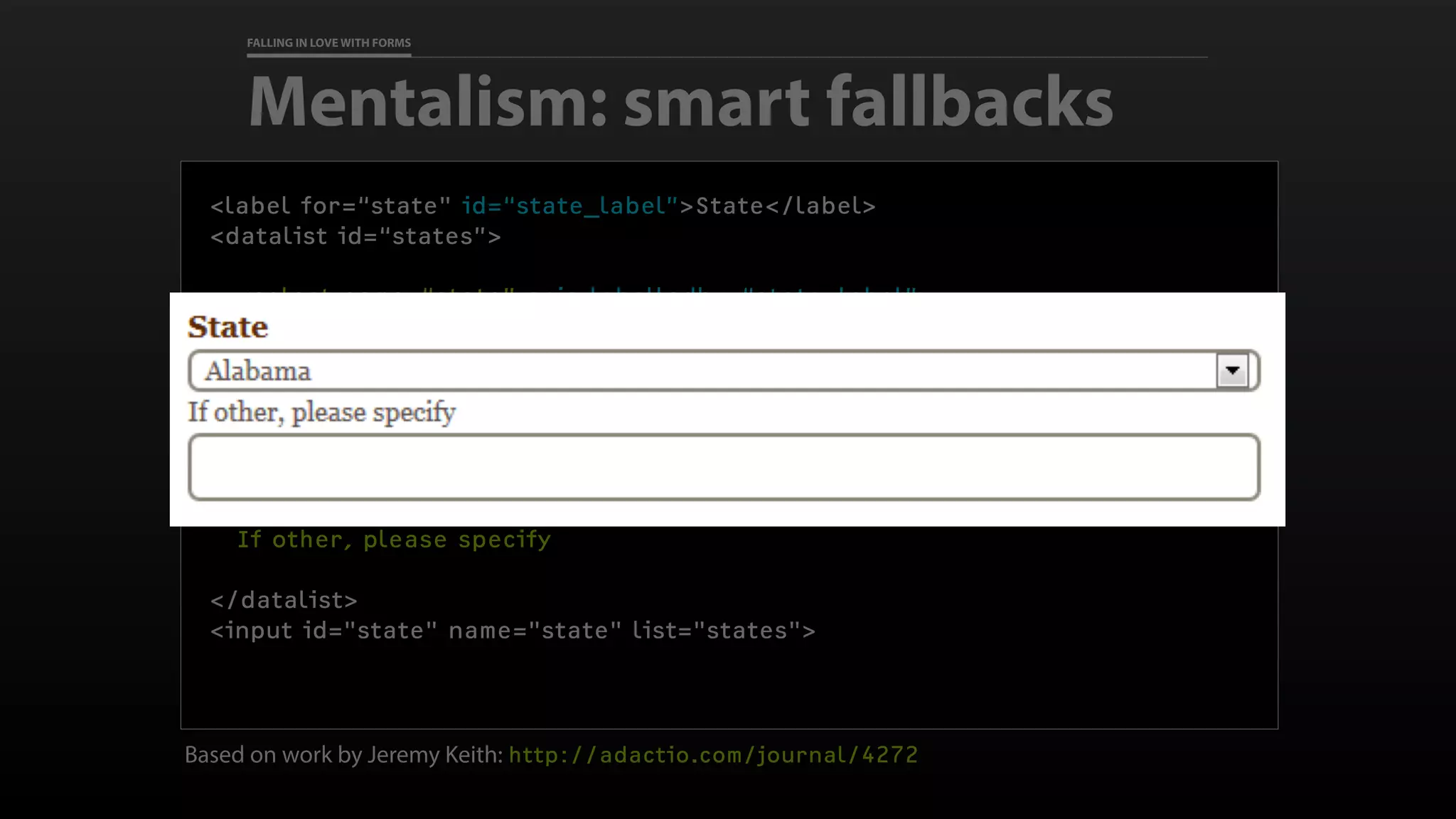This screenshot has width=1456, height=819.
Task: Select the input id="state" code line
Action: (x=513, y=631)
